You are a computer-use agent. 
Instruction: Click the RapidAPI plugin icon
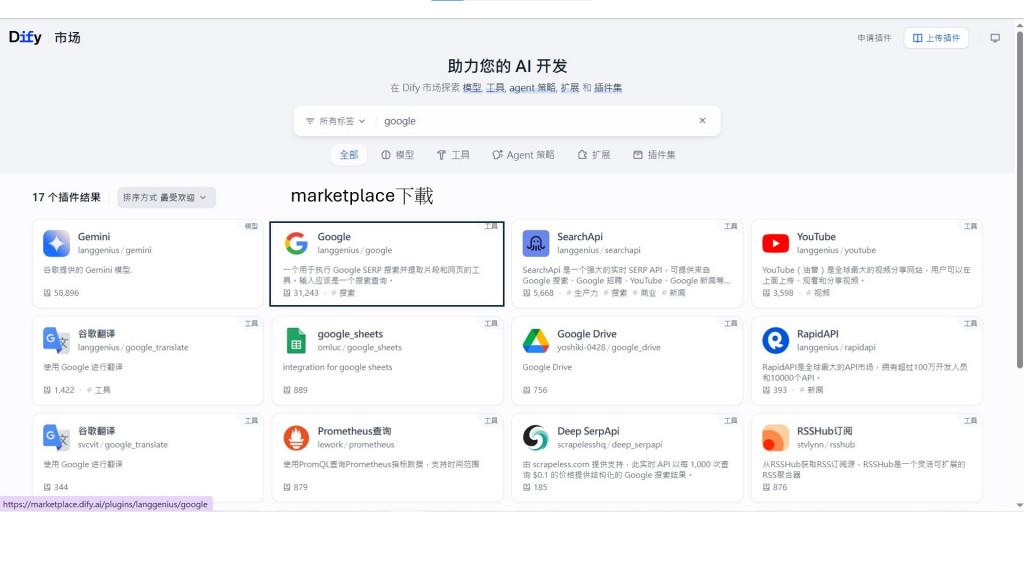coord(775,340)
